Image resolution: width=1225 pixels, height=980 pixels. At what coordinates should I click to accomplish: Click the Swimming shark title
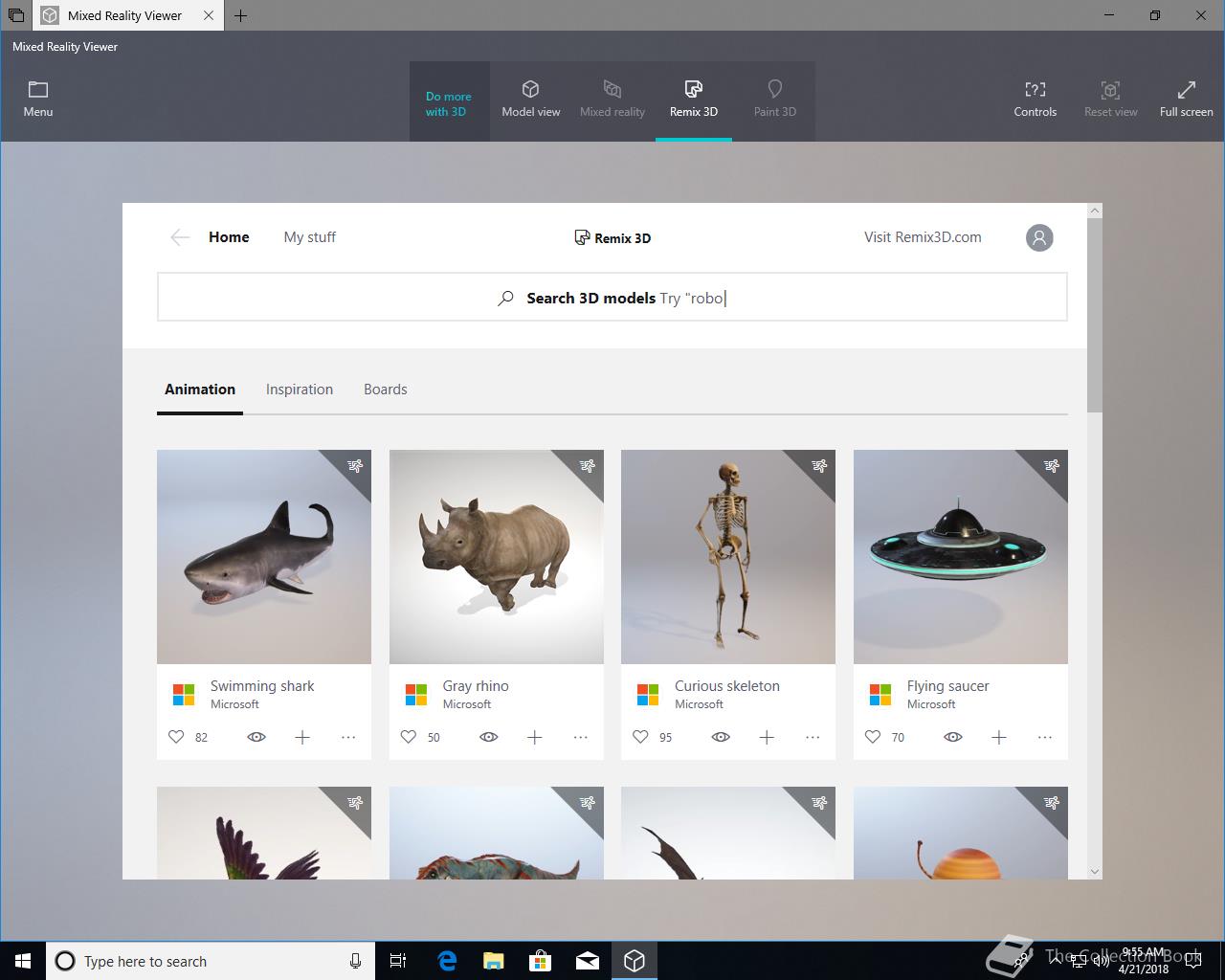click(x=262, y=686)
